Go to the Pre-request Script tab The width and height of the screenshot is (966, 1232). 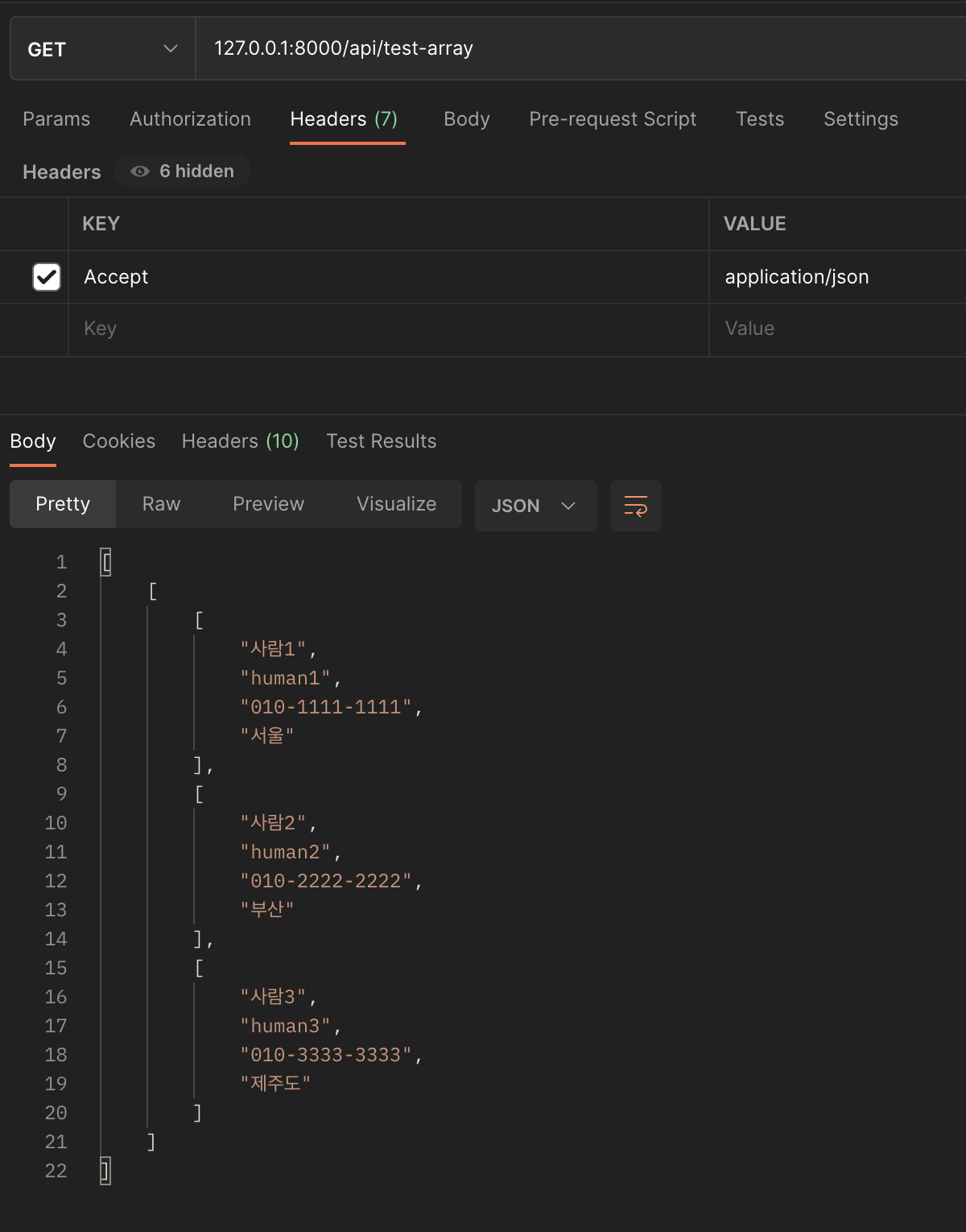[613, 119]
